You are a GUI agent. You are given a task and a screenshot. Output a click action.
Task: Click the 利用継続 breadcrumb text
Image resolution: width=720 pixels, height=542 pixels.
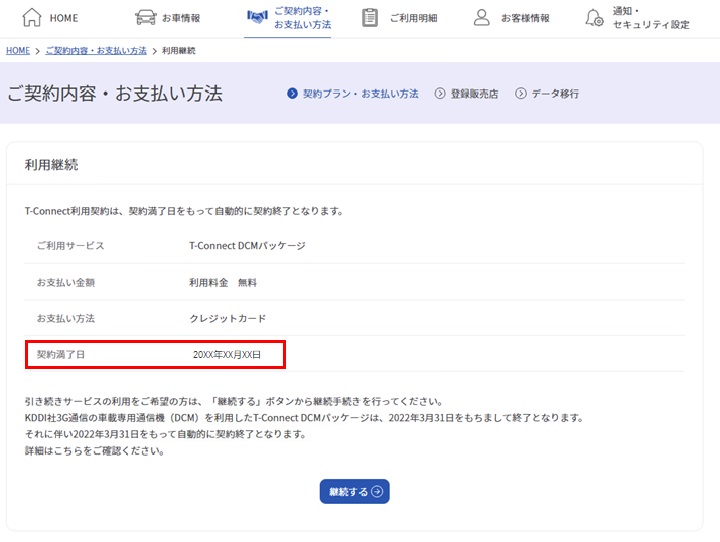coord(179,51)
